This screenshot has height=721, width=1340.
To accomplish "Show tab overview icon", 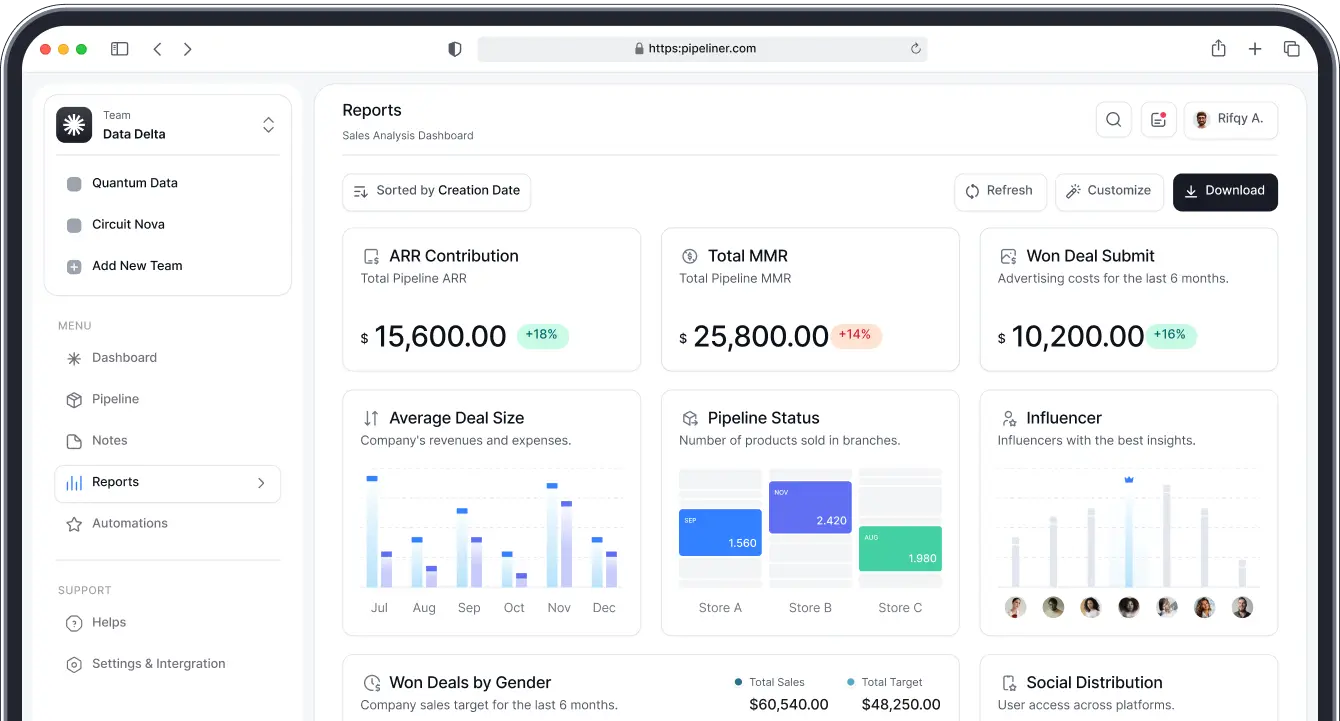I will [x=1292, y=49].
